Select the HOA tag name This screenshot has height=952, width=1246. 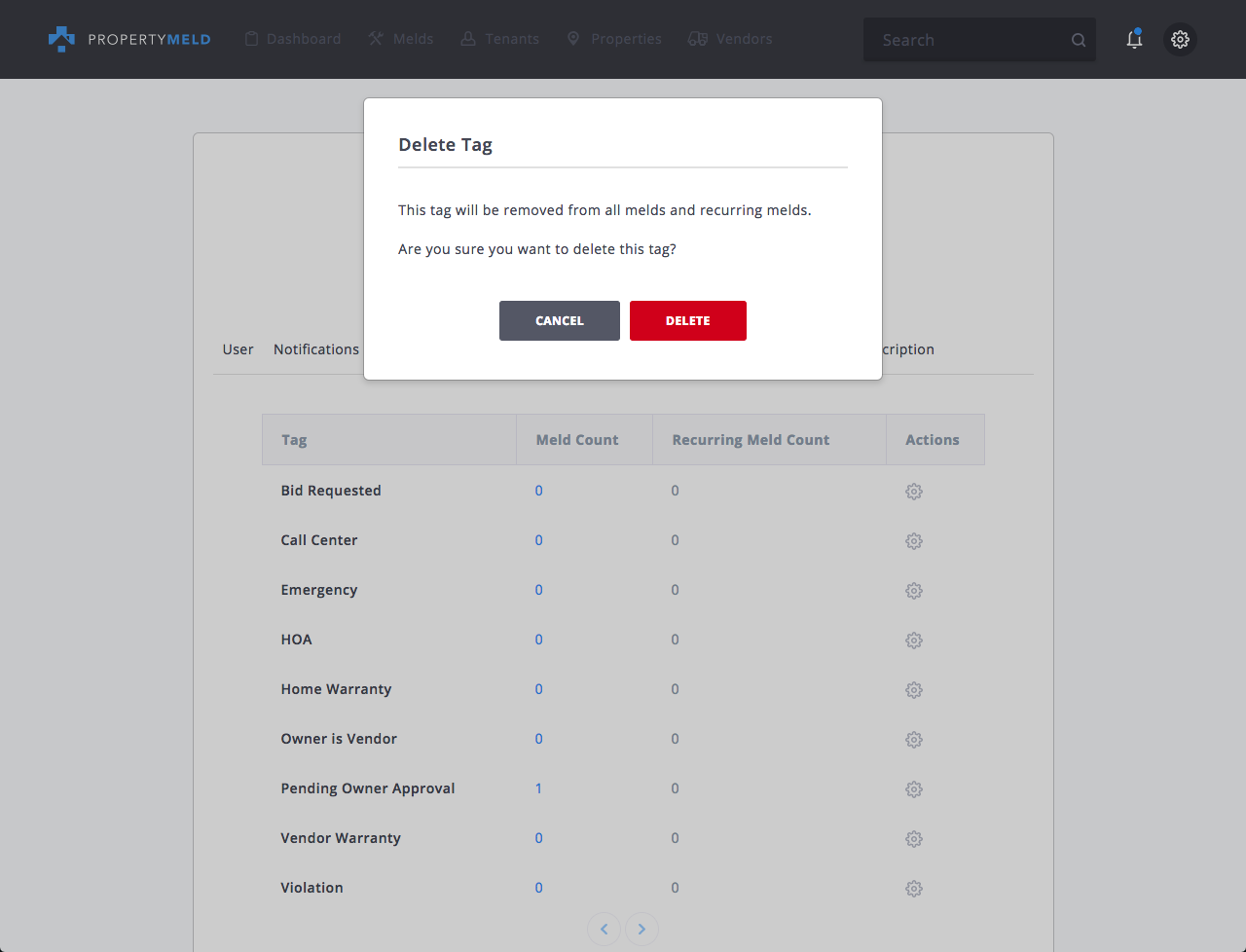click(x=297, y=640)
